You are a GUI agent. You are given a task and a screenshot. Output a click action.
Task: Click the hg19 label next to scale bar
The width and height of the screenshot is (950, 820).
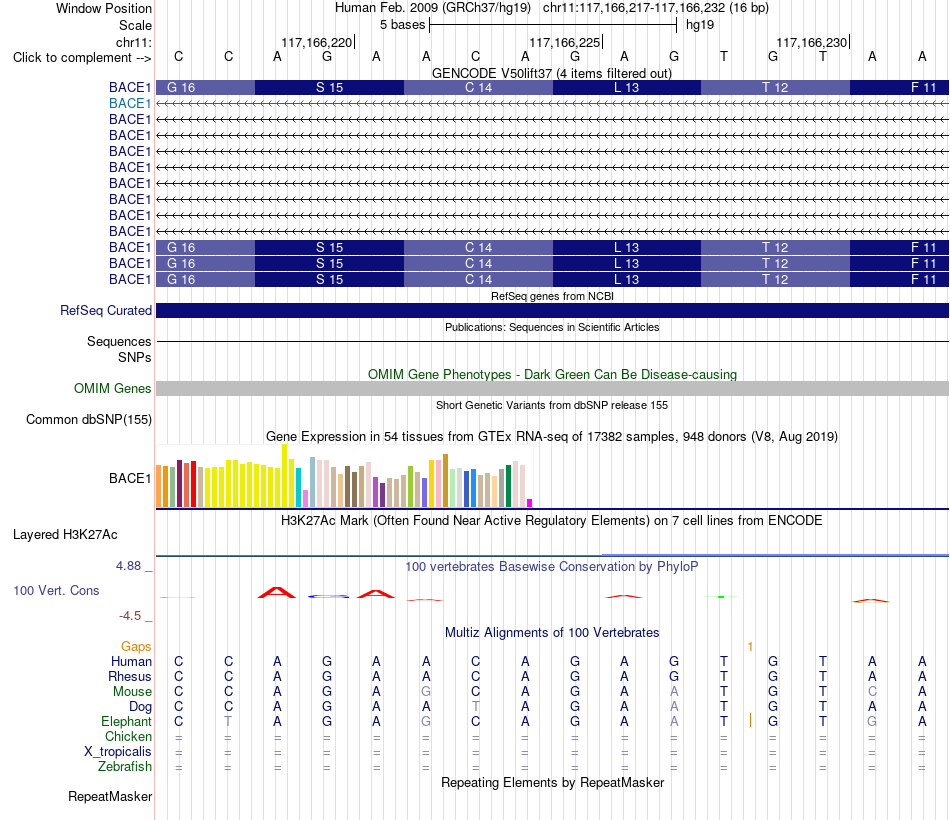point(700,25)
